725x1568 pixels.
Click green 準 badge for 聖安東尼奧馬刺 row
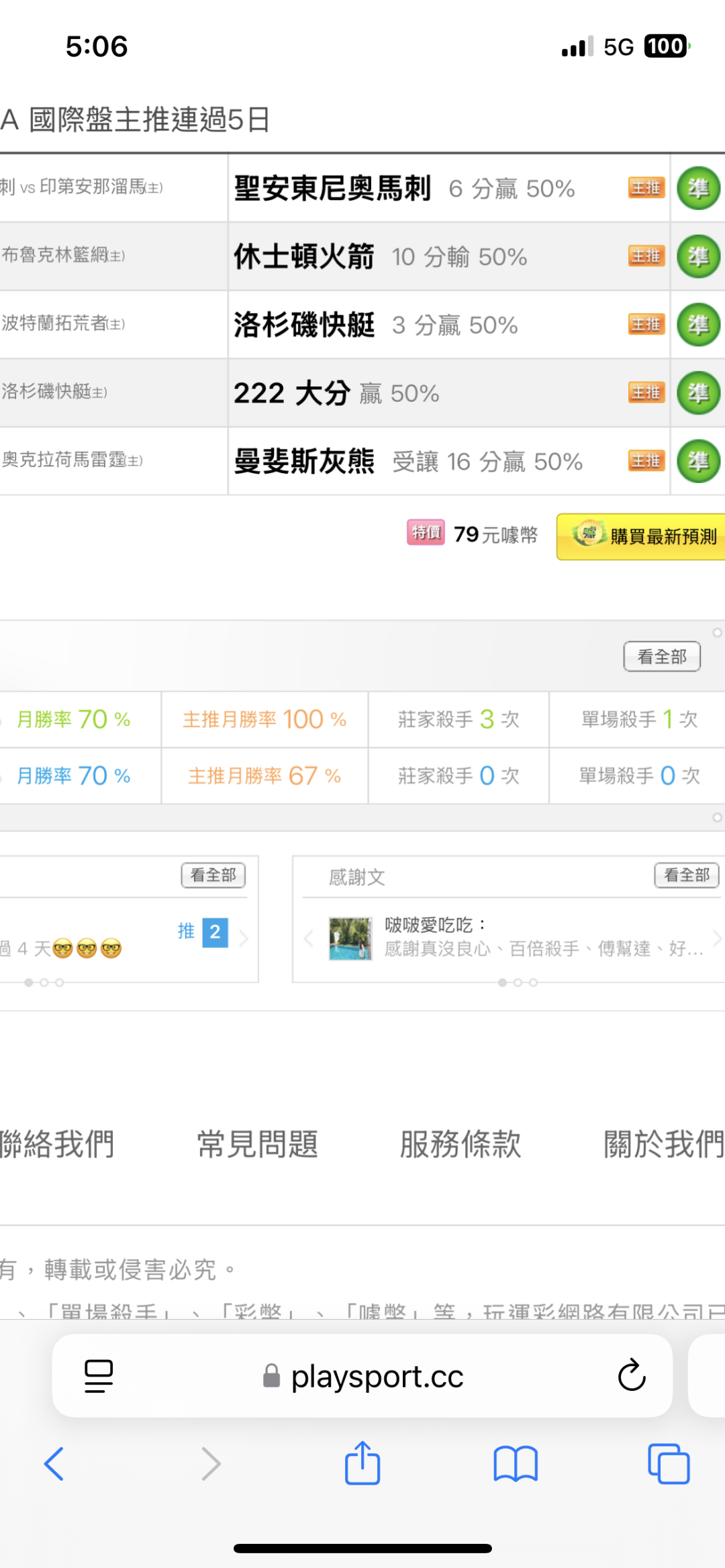(x=698, y=189)
